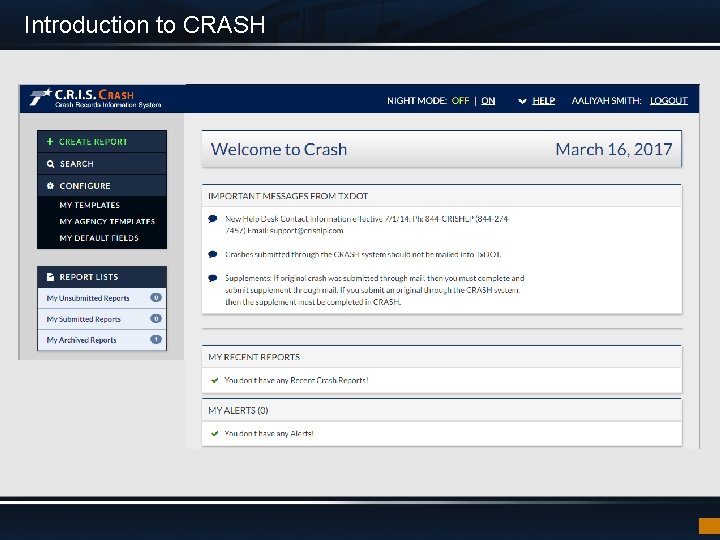The height and width of the screenshot is (540, 720).
Task: Open My Unsubmitted Reports list
Action: coord(102,298)
